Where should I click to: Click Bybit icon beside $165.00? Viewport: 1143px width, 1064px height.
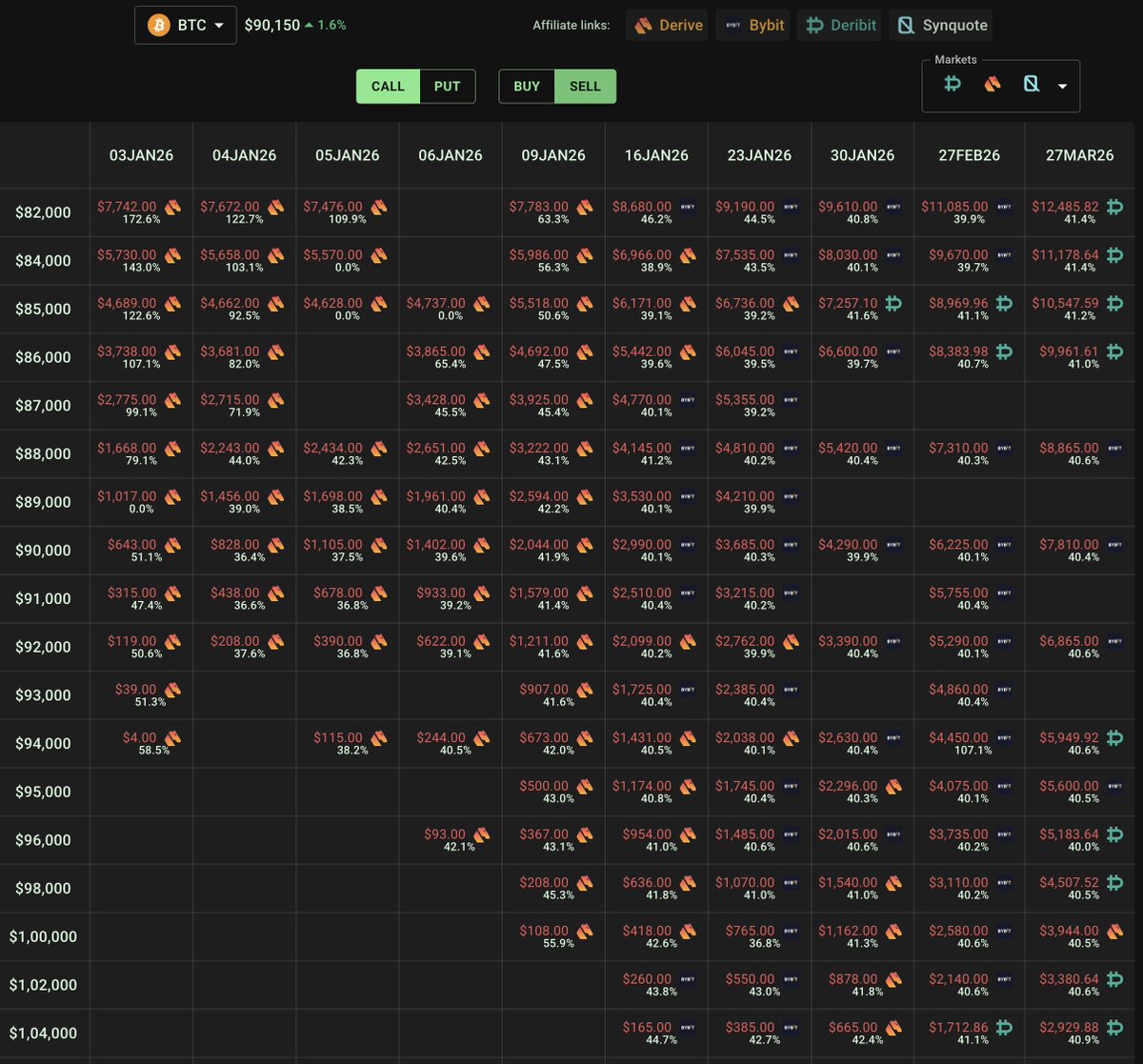pos(688,1027)
